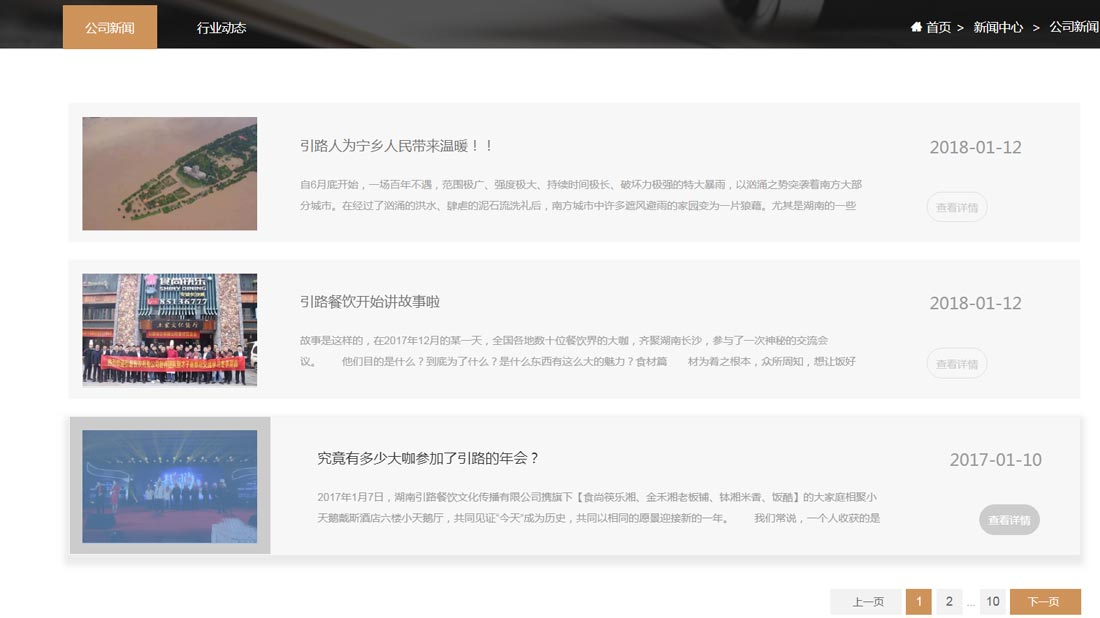Jump to page 2 in pagination
The height and width of the screenshot is (618, 1100).
[949, 602]
